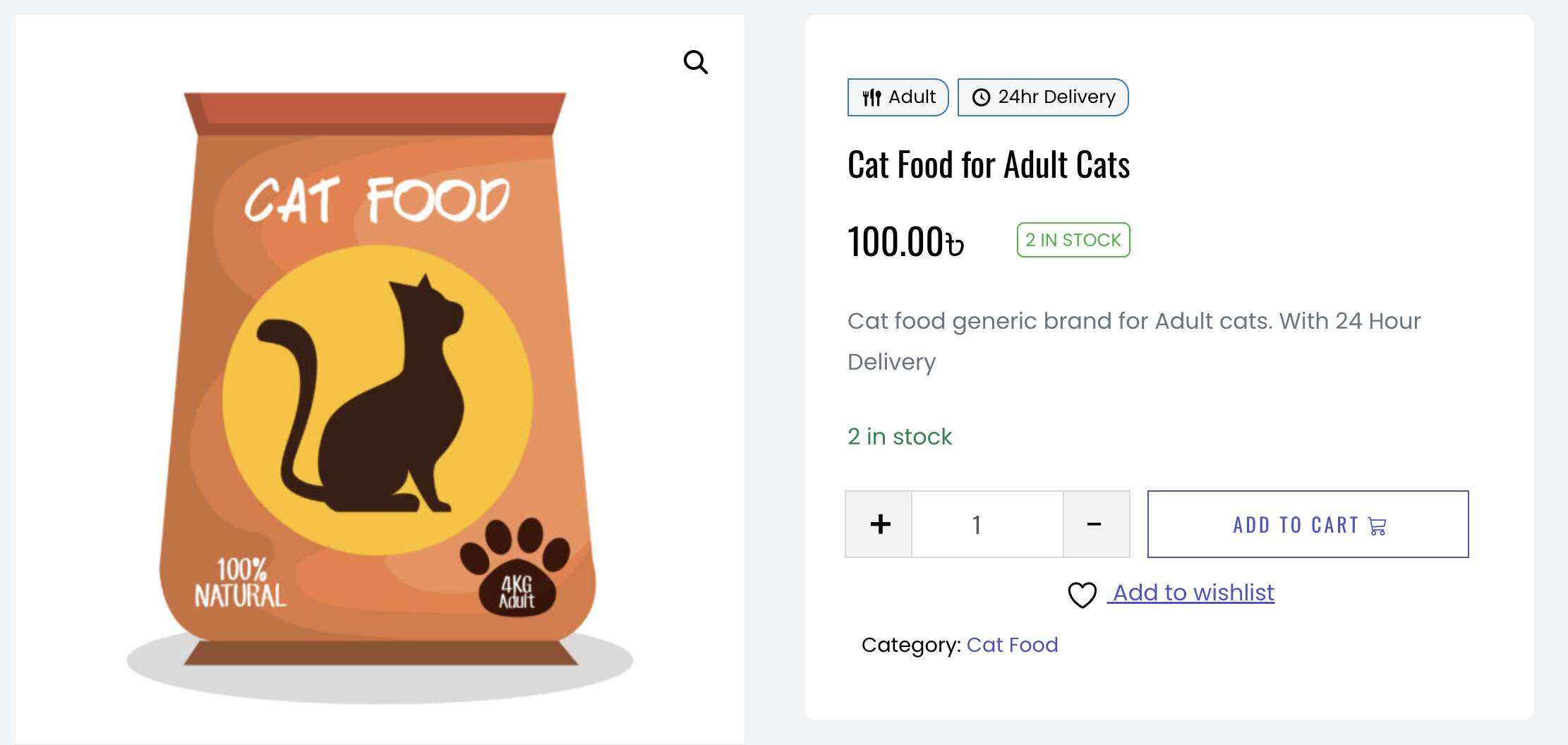This screenshot has width=1568, height=745.
Task: Click the Add to wishlist link
Action: [x=1191, y=593]
